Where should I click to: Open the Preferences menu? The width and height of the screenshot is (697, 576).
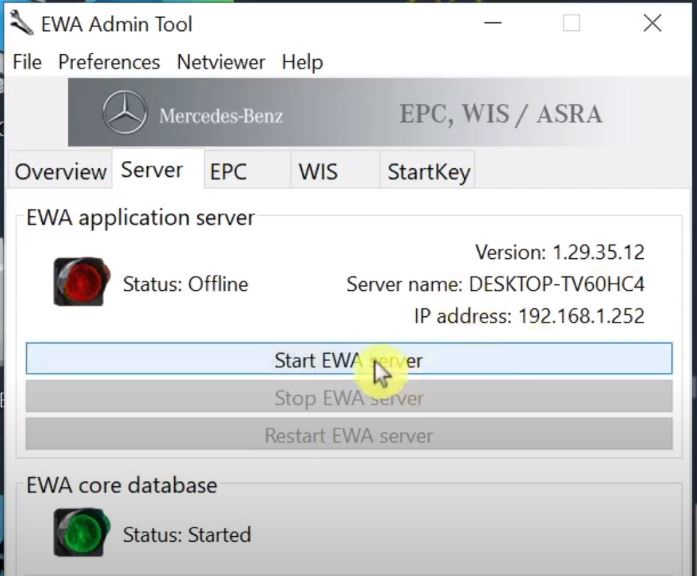109,62
